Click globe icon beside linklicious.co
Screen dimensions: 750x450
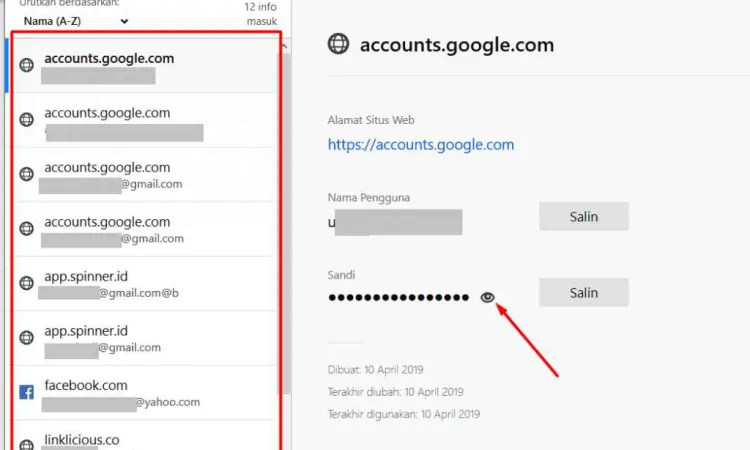coord(26,445)
